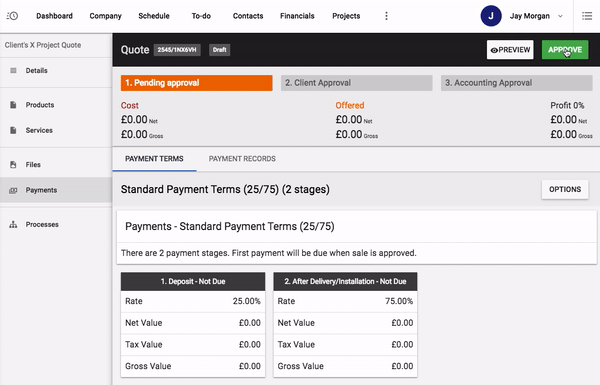The height and width of the screenshot is (385, 600).
Task: Open the To-do menu
Action: [201, 16]
